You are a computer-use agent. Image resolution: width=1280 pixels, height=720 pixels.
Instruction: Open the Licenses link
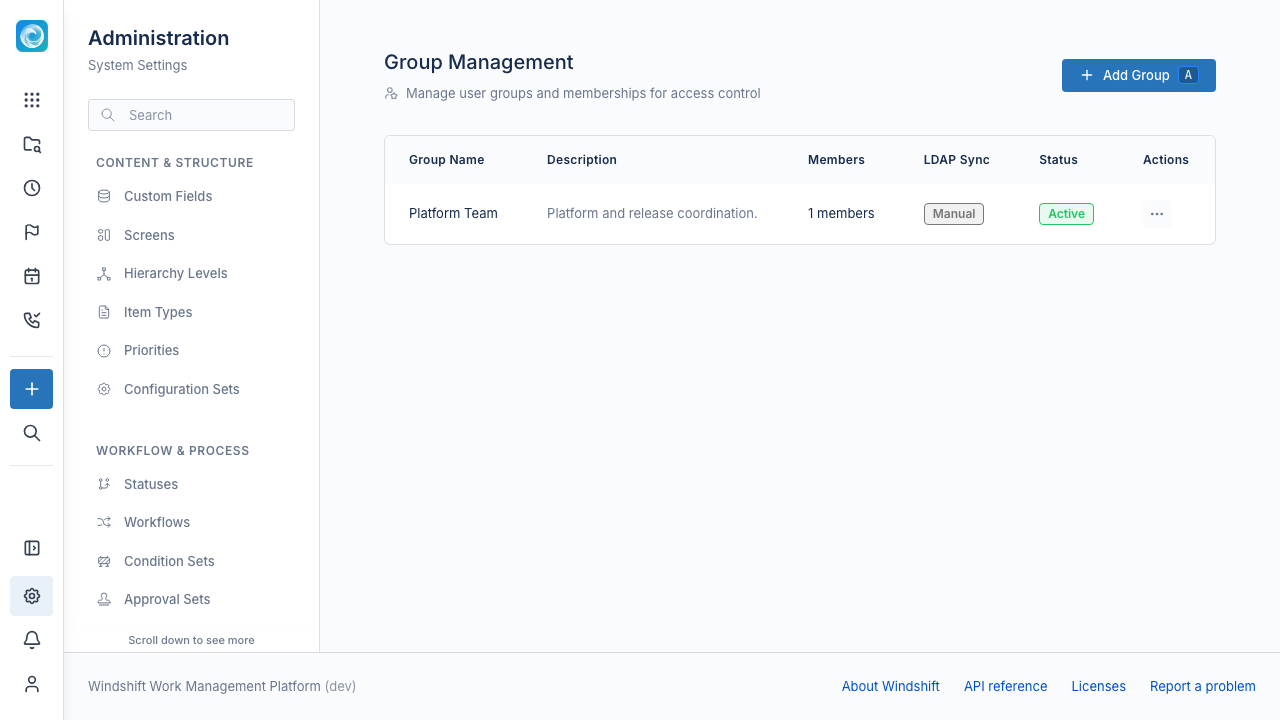(x=1098, y=686)
